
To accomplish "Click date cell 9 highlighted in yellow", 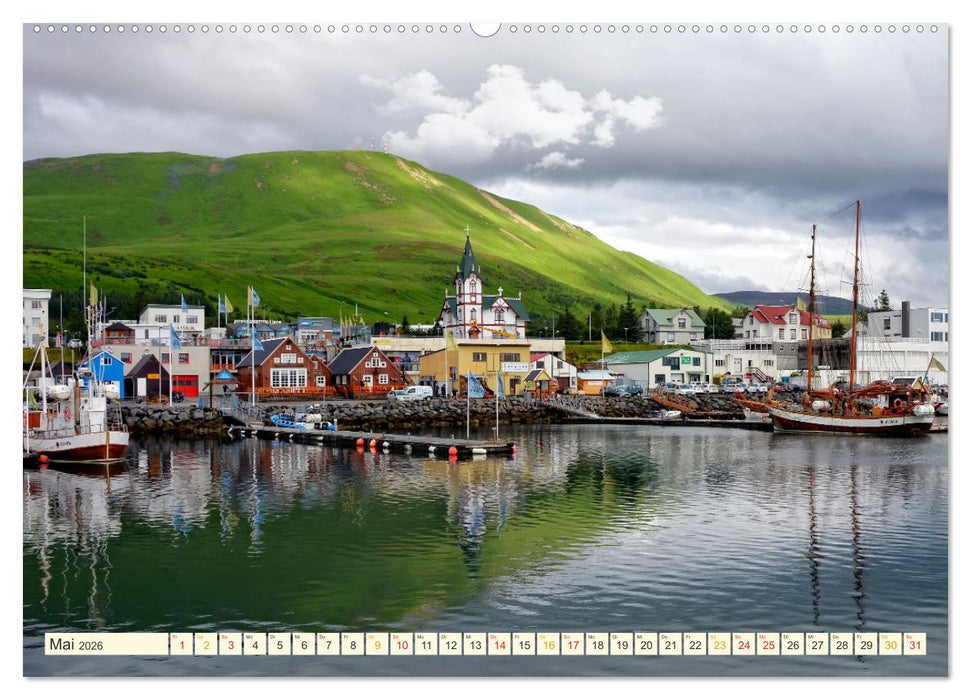I will pos(377,644).
